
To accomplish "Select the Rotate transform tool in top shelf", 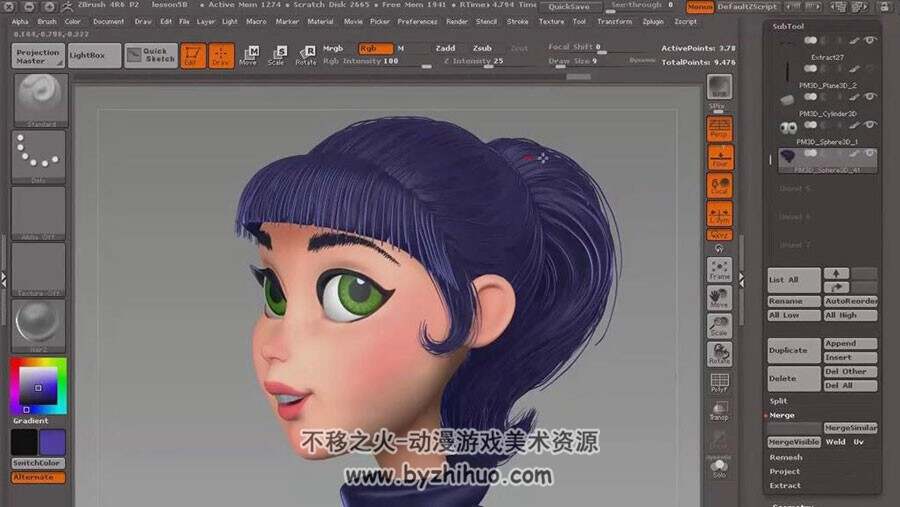I will click(306, 56).
